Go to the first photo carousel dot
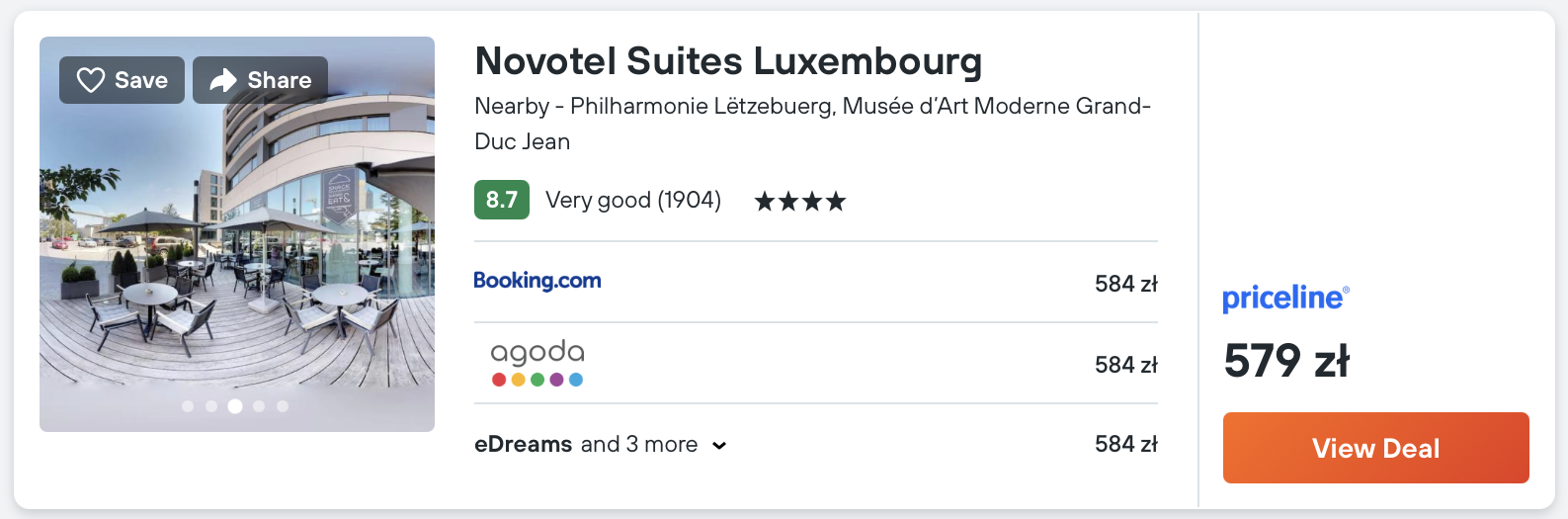The image size is (1568, 519). (188, 406)
